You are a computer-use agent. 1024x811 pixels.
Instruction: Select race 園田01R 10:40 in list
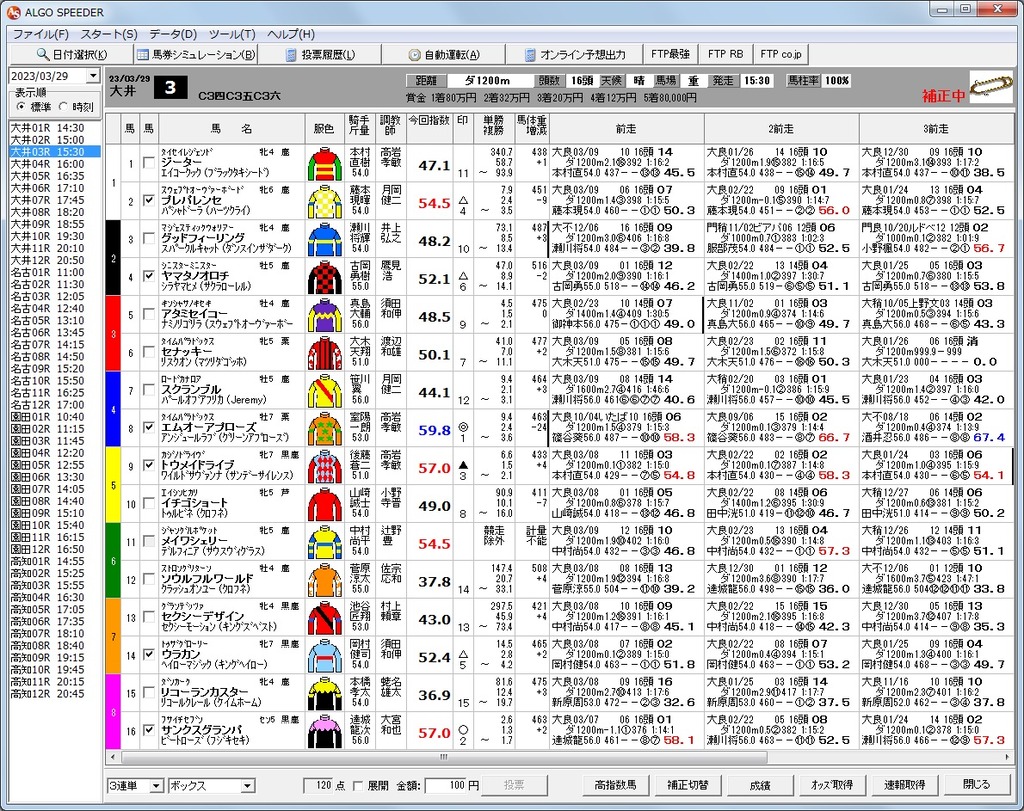point(55,417)
